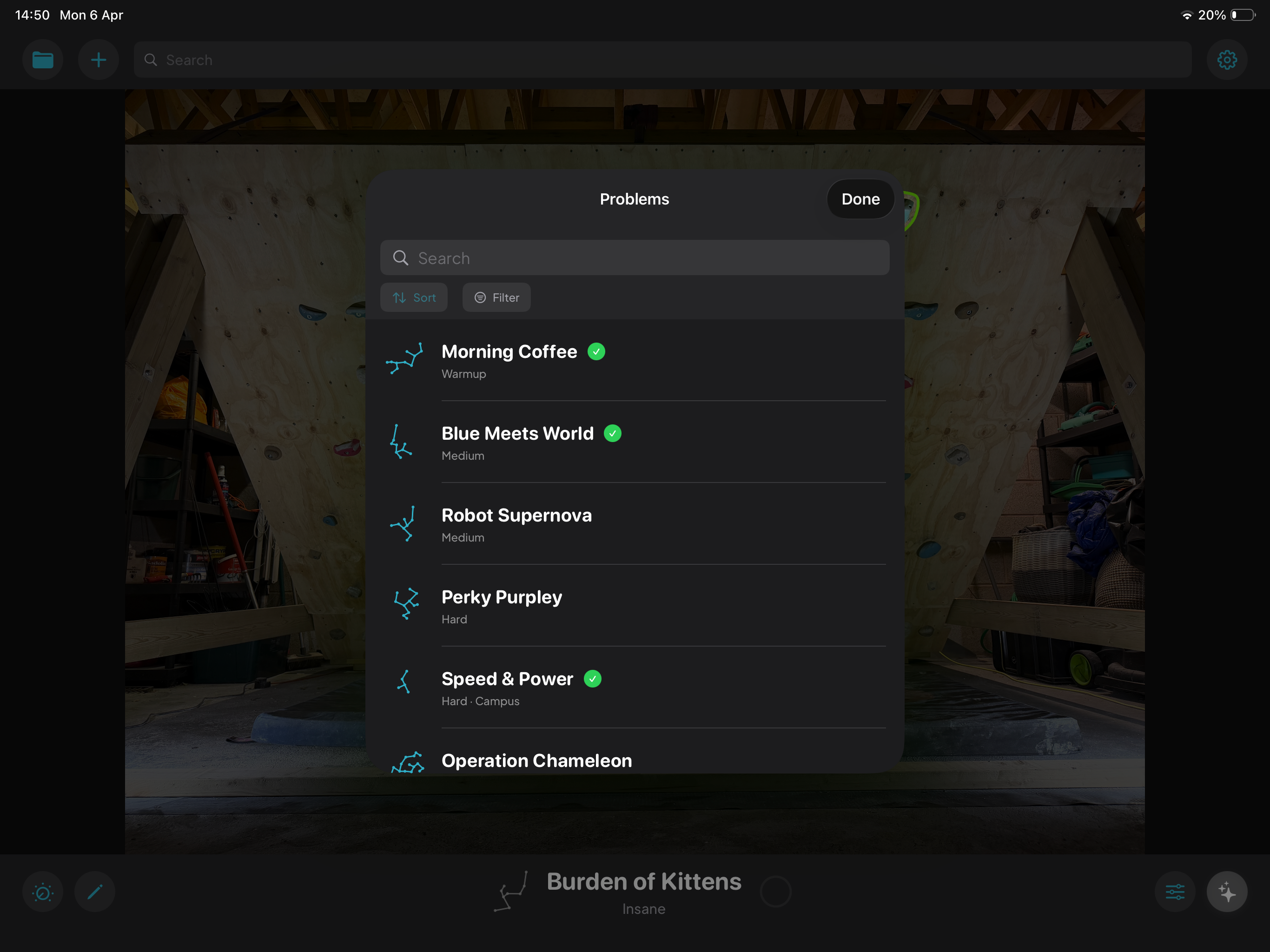The width and height of the screenshot is (1270, 952).
Task: Open the Filter options
Action: coord(496,297)
